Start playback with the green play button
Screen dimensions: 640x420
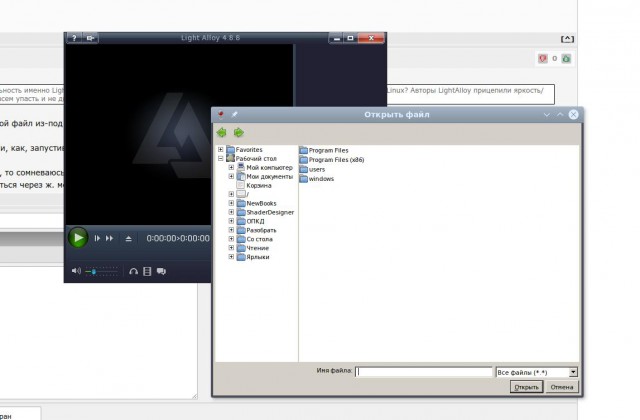(78, 238)
